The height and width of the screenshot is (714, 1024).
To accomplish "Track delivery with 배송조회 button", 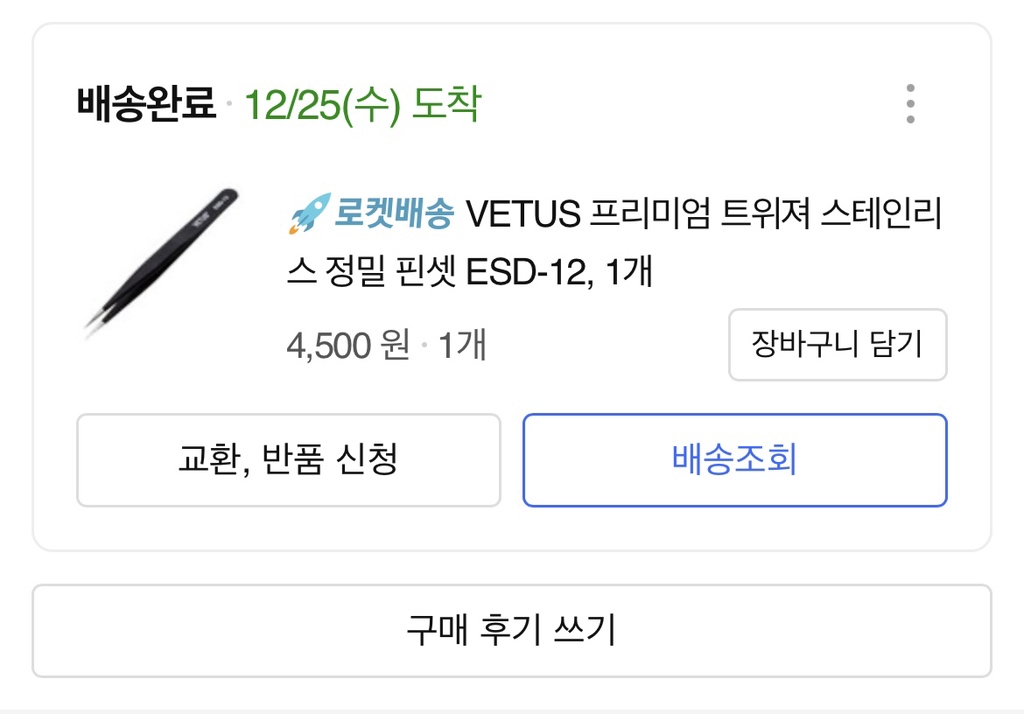I will point(735,460).
